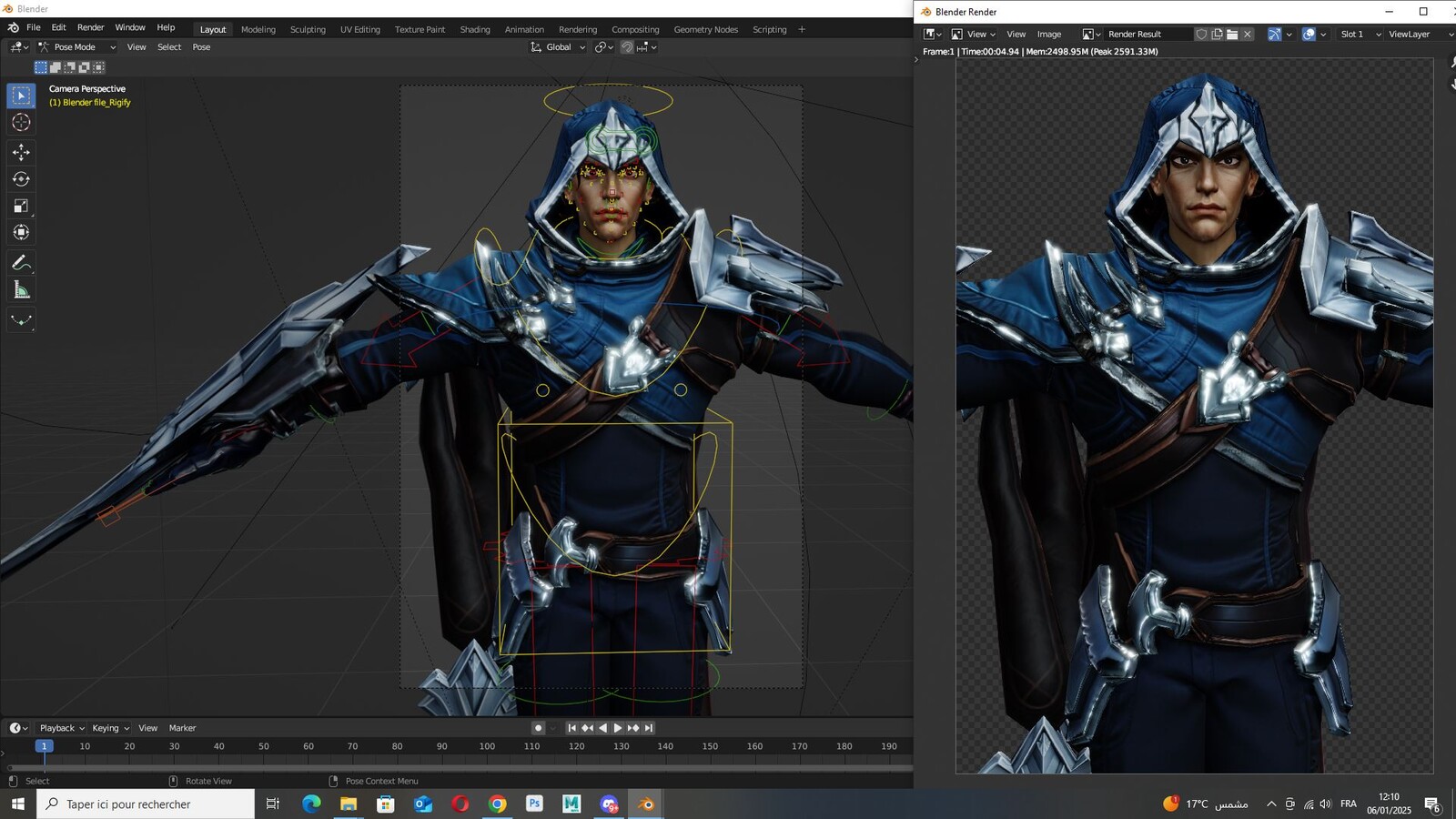Viewport: 1456px width, 819px height.
Task: Open the Pose Mode dropdown
Action: tap(76, 47)
